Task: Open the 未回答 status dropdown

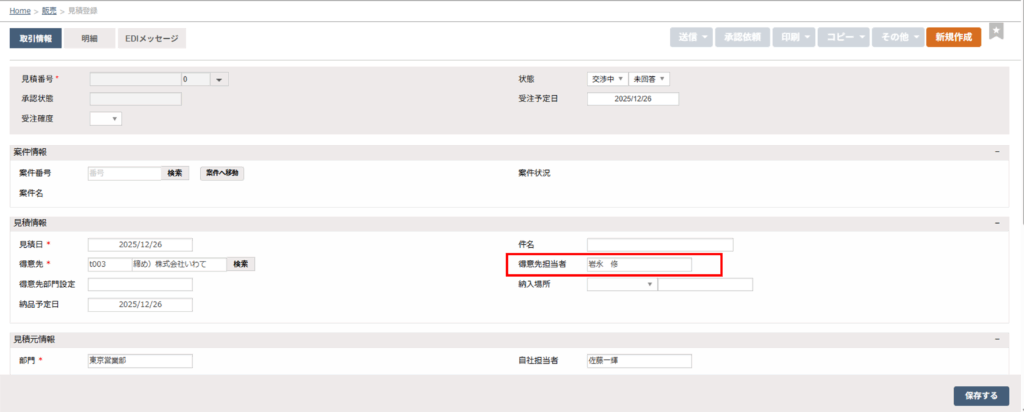Action: (649, 79)
